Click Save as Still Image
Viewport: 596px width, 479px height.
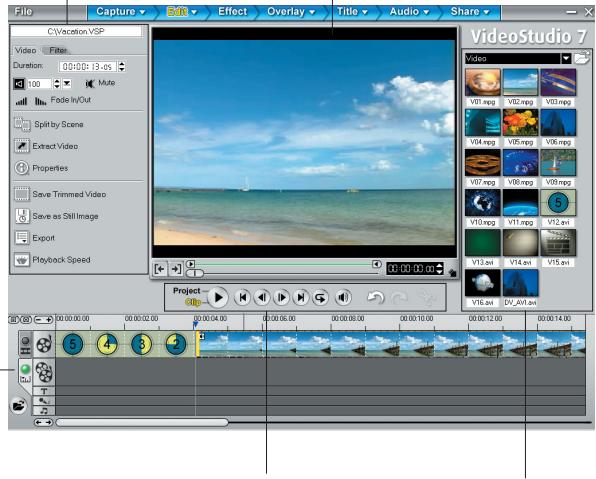click(56, 216)
